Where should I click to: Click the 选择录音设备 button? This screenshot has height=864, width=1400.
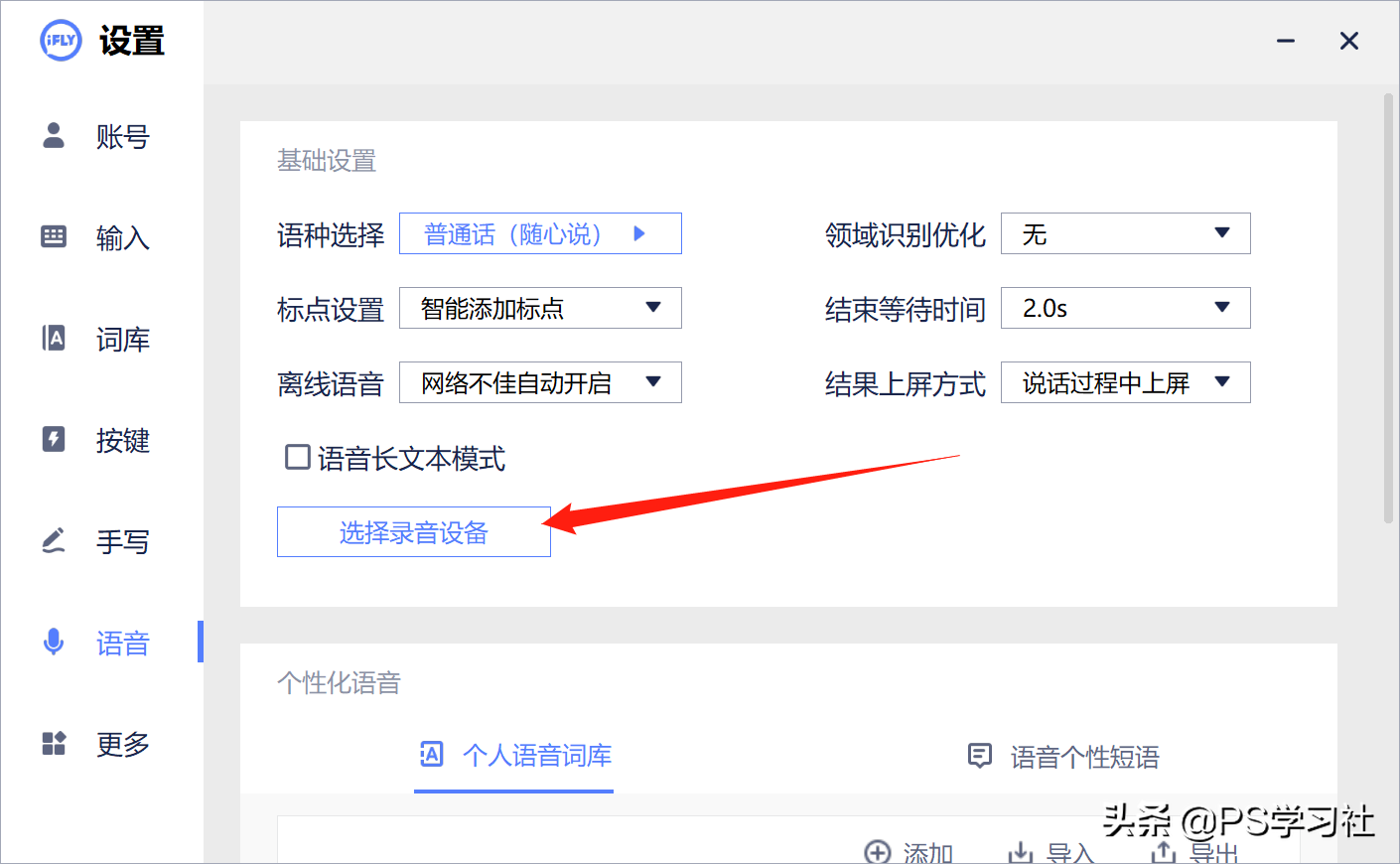coord(413,531)
